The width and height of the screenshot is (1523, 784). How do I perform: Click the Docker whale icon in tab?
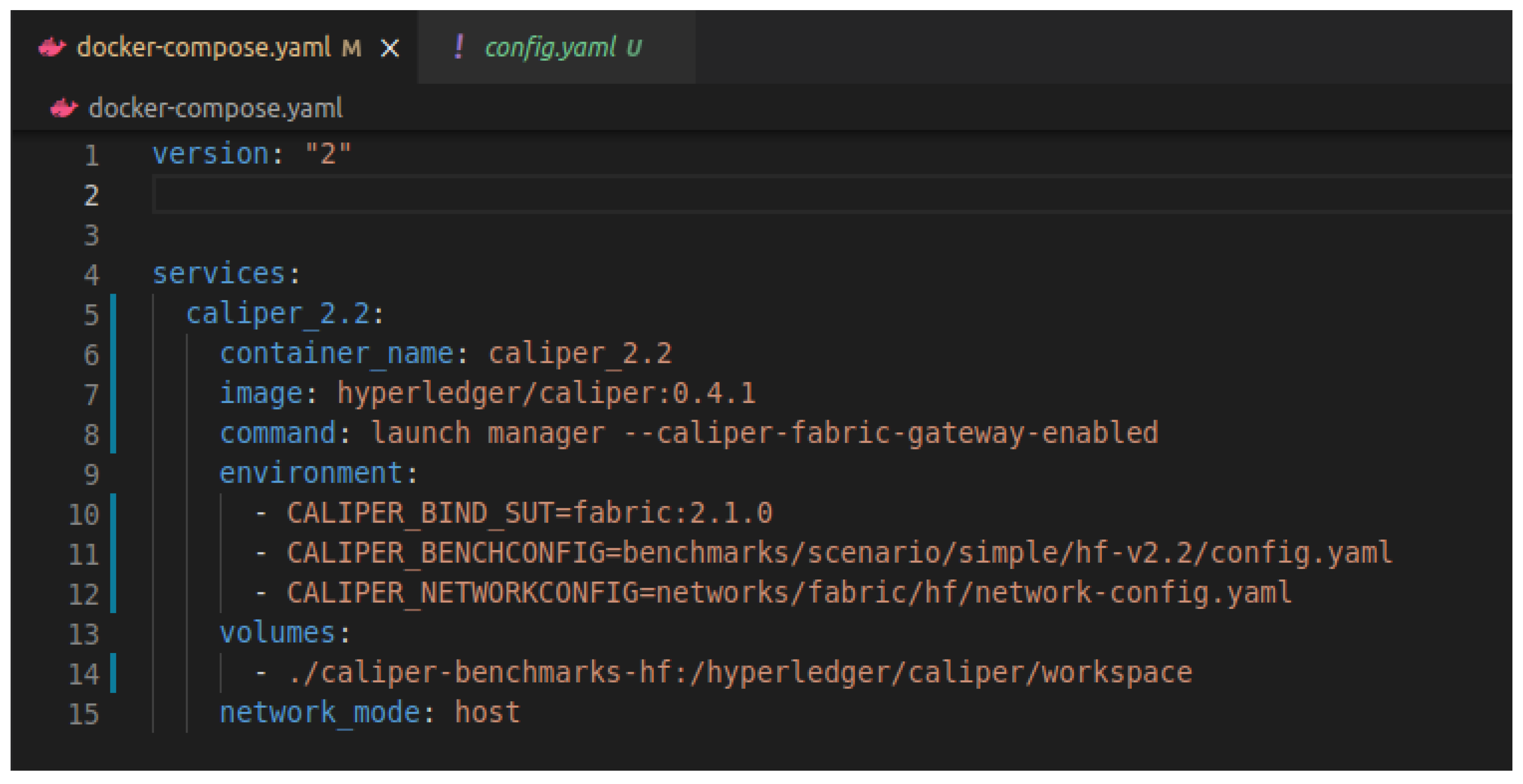52,47
